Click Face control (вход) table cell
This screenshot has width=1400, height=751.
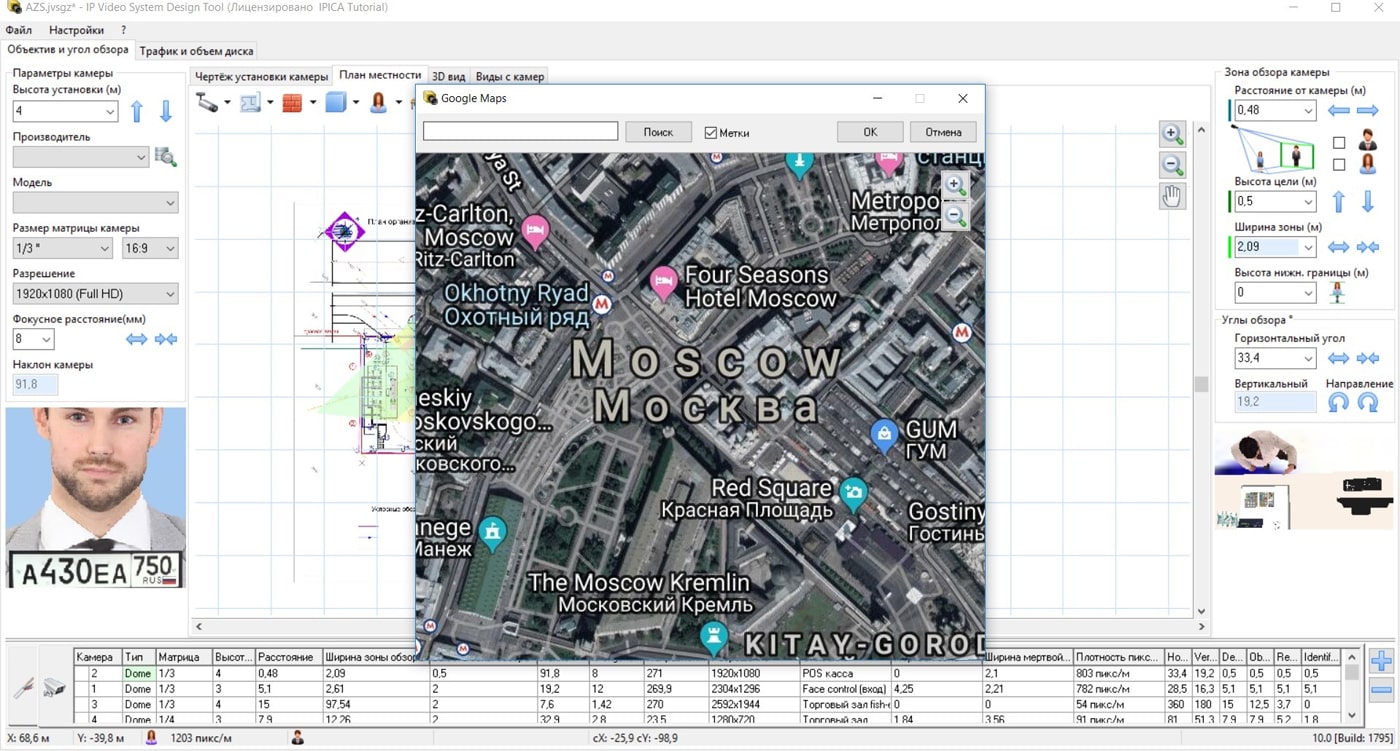click(846, 689)
